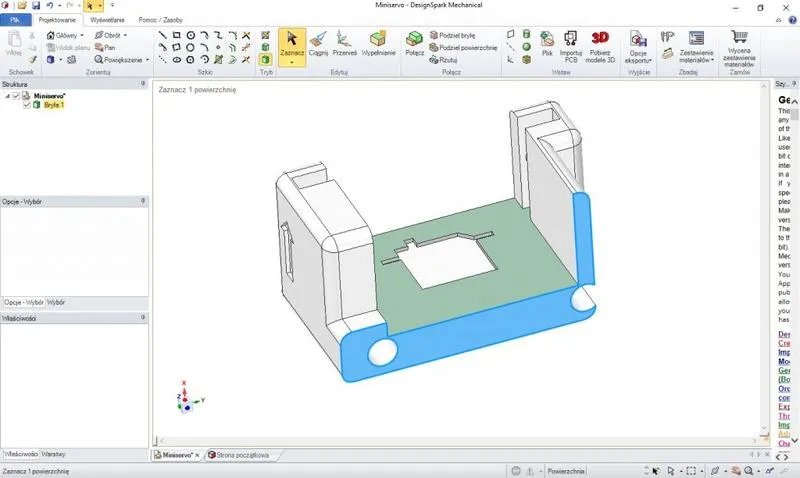Viewport: 800px width, 478px height.
Task: Select the Rzutuj project tool
Action: coord(443,60)
